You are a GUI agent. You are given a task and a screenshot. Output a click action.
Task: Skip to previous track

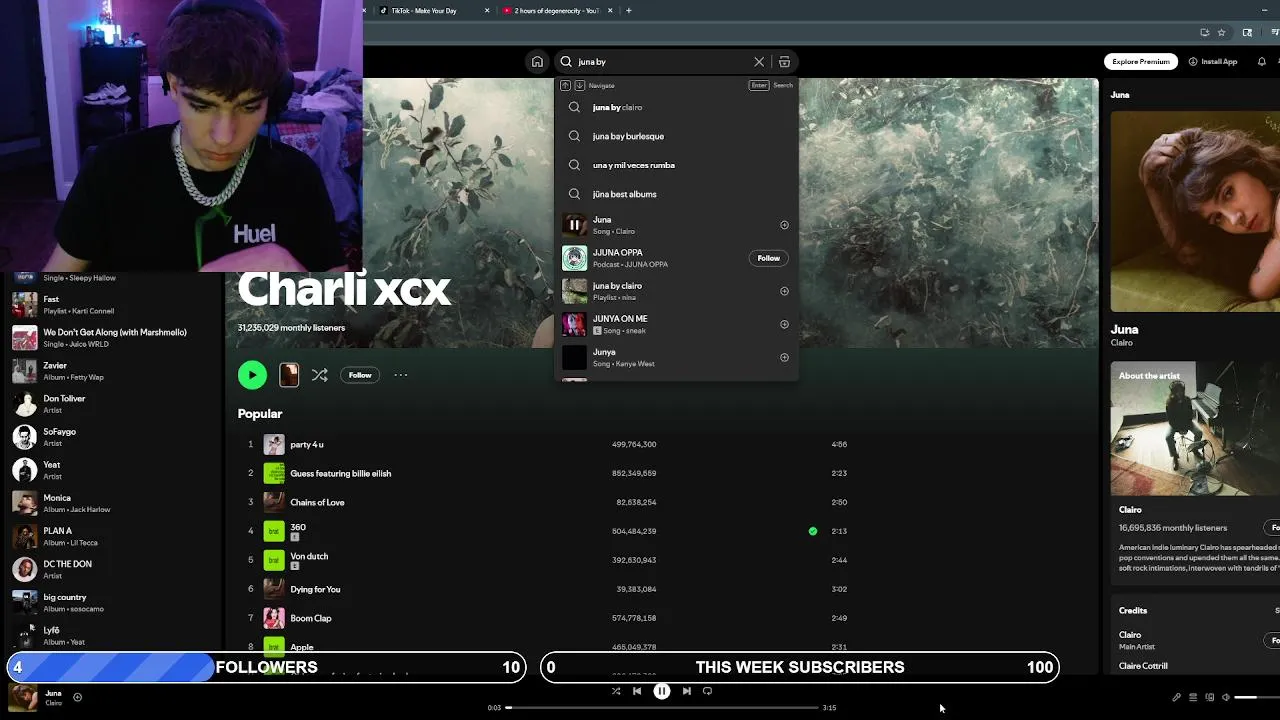coord(637,691)
